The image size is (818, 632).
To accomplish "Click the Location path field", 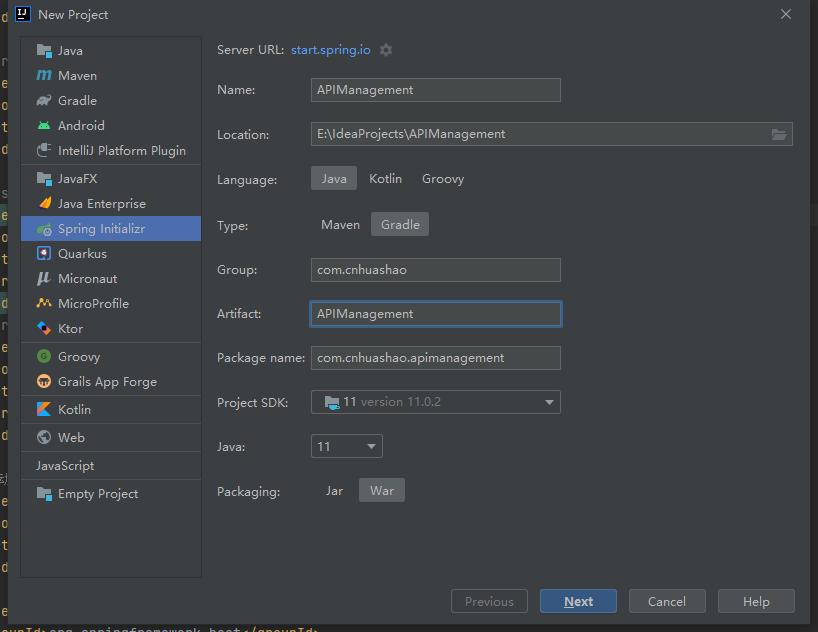I will tap(551, 134).
